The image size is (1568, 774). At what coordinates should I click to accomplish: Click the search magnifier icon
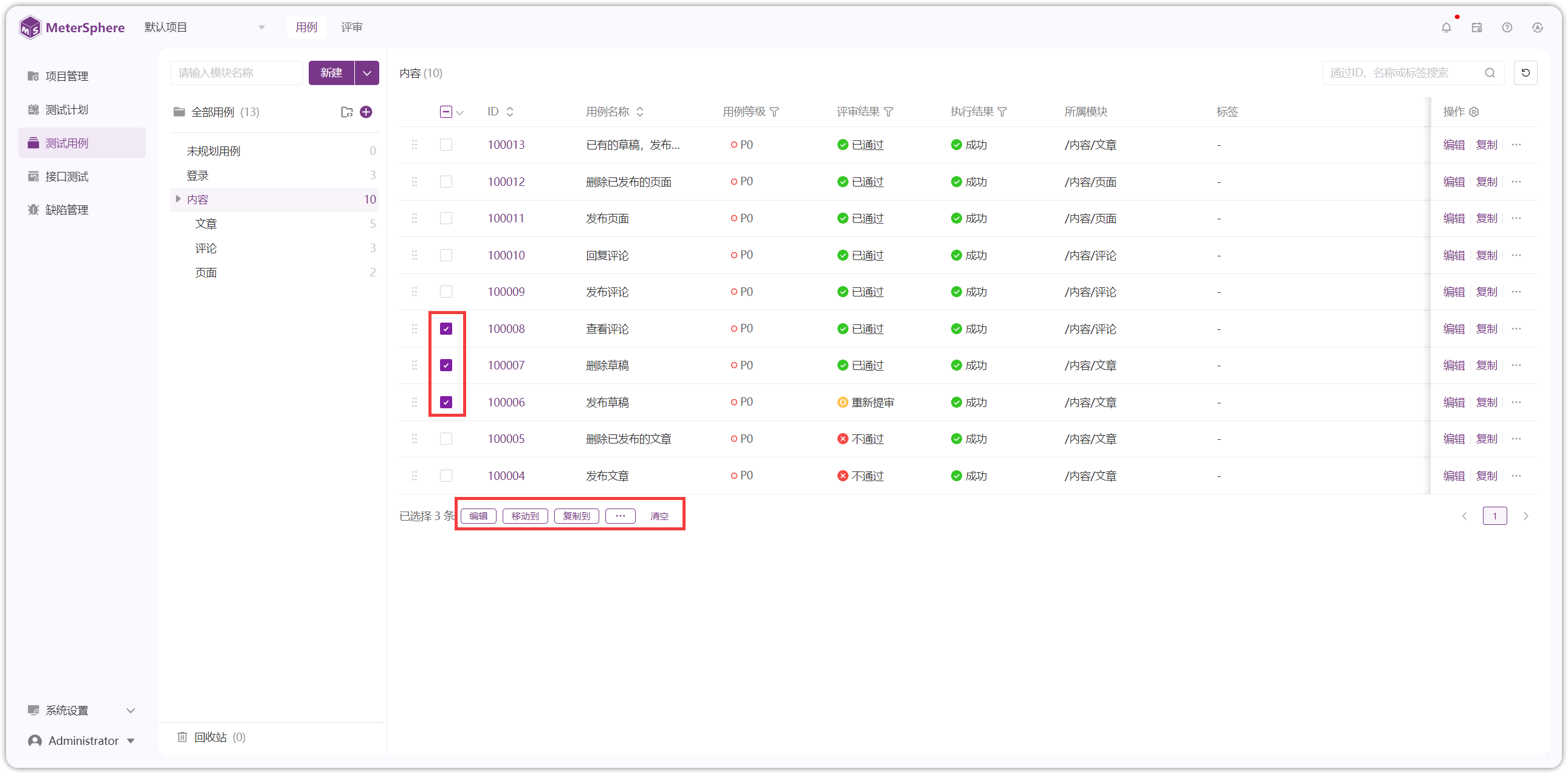[x=1490, y=73]
